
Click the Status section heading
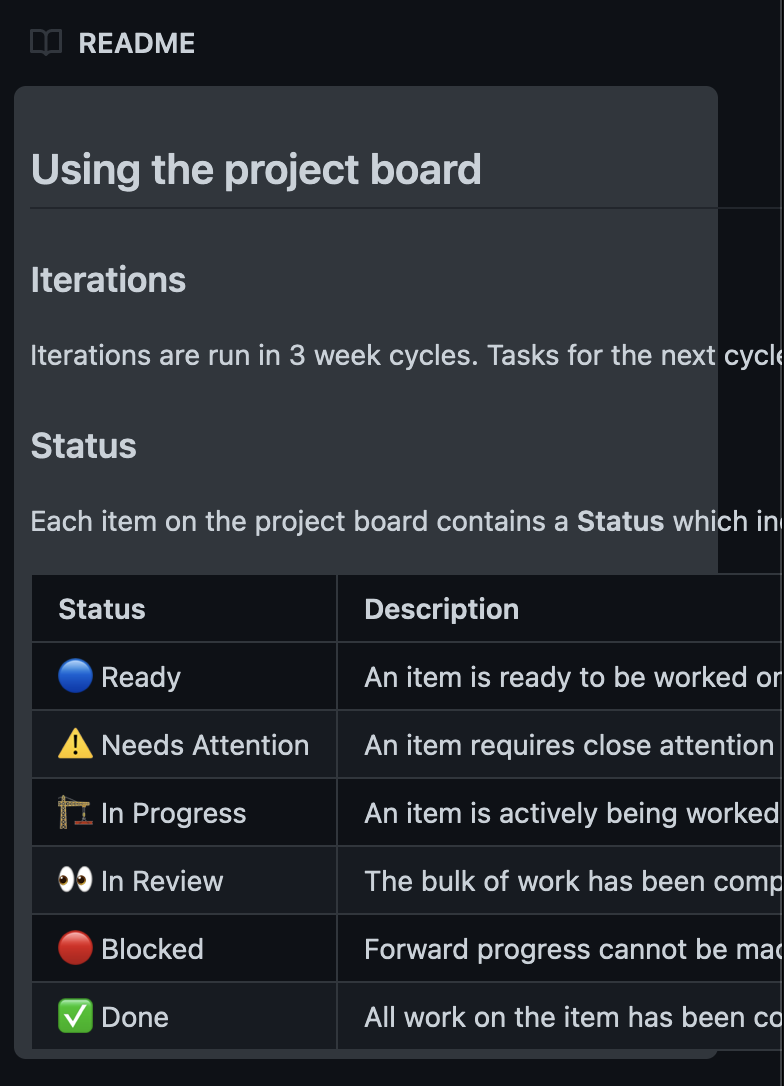tap(84, 446)
